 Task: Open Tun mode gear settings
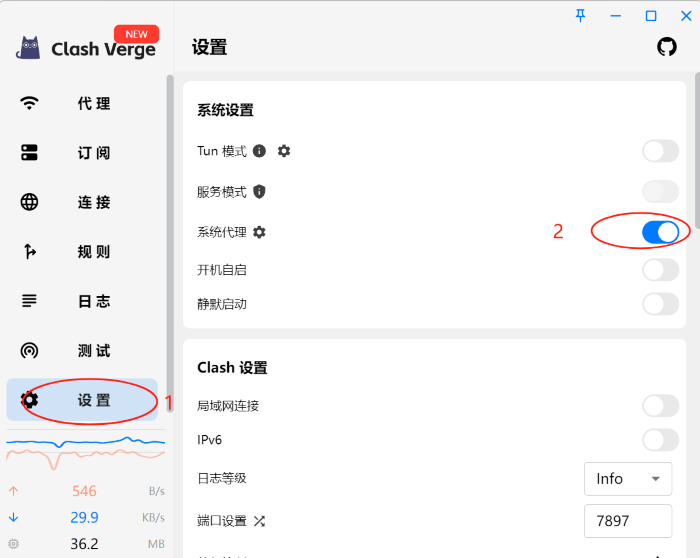click(284, 151)
